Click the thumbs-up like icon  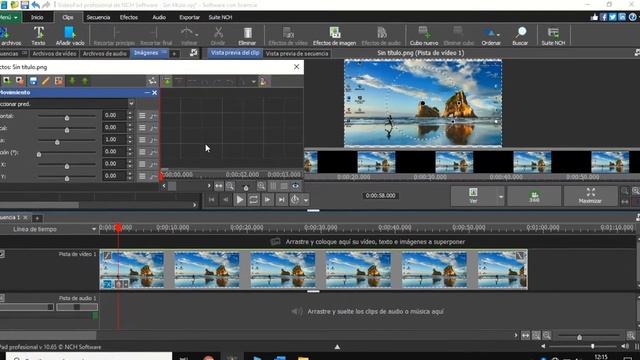594,17
